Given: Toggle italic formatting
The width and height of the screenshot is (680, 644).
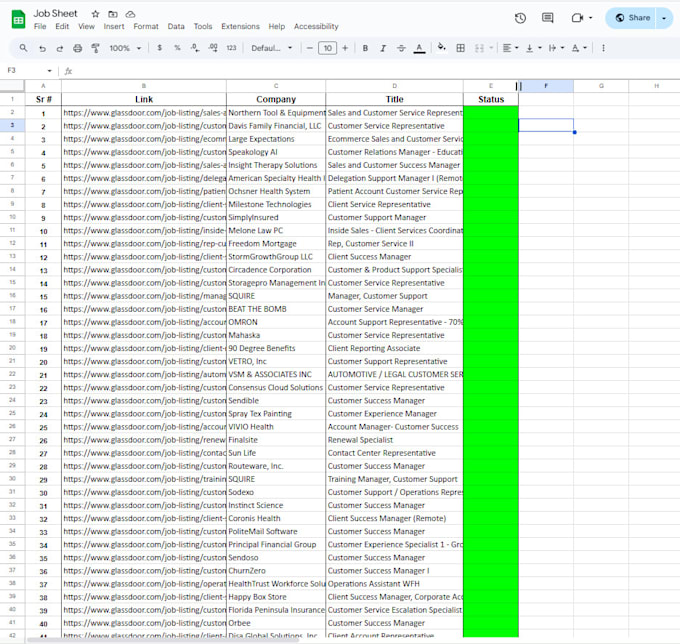Looking at the screenshot, I should pos(383,48).
